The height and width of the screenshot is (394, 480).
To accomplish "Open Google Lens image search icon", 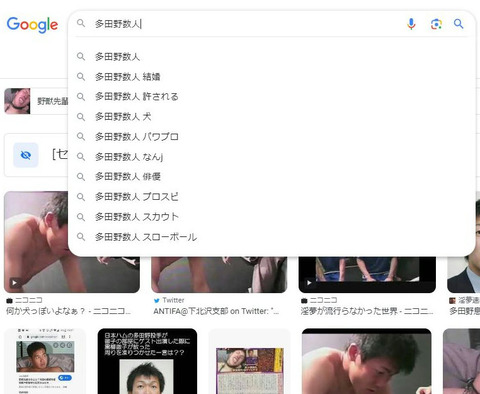I will (x=436, y=24).
